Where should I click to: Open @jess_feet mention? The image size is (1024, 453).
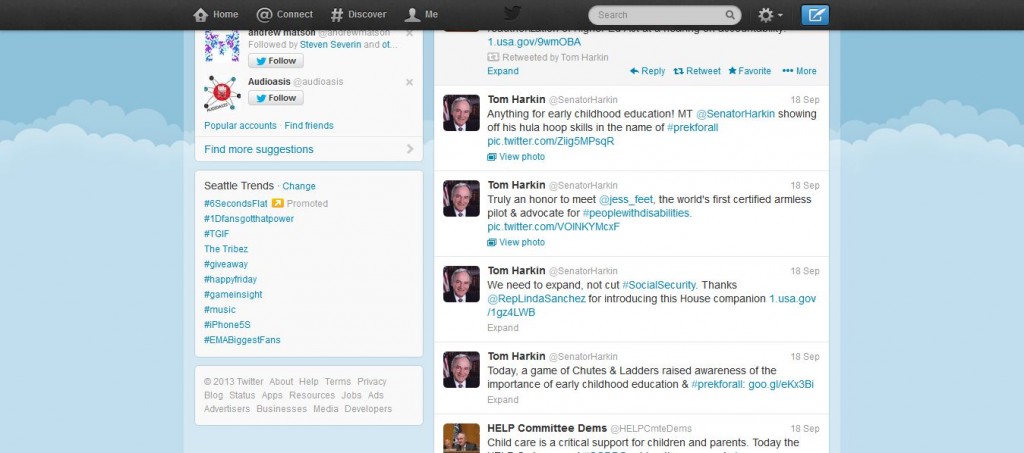point(626,199)
